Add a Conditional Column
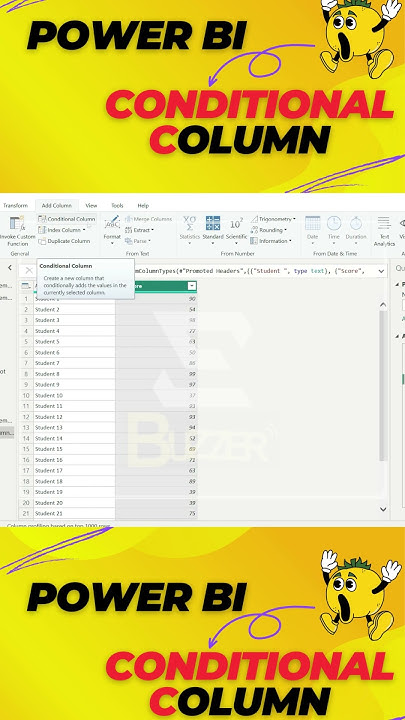 tap(67, 219)
